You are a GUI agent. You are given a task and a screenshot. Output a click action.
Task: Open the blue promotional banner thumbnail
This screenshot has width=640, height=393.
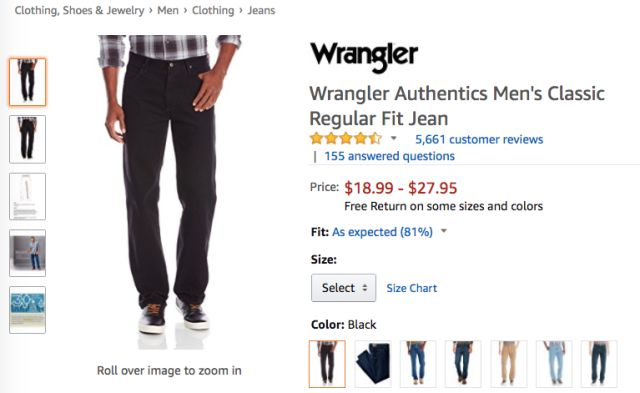coord(28,310)
